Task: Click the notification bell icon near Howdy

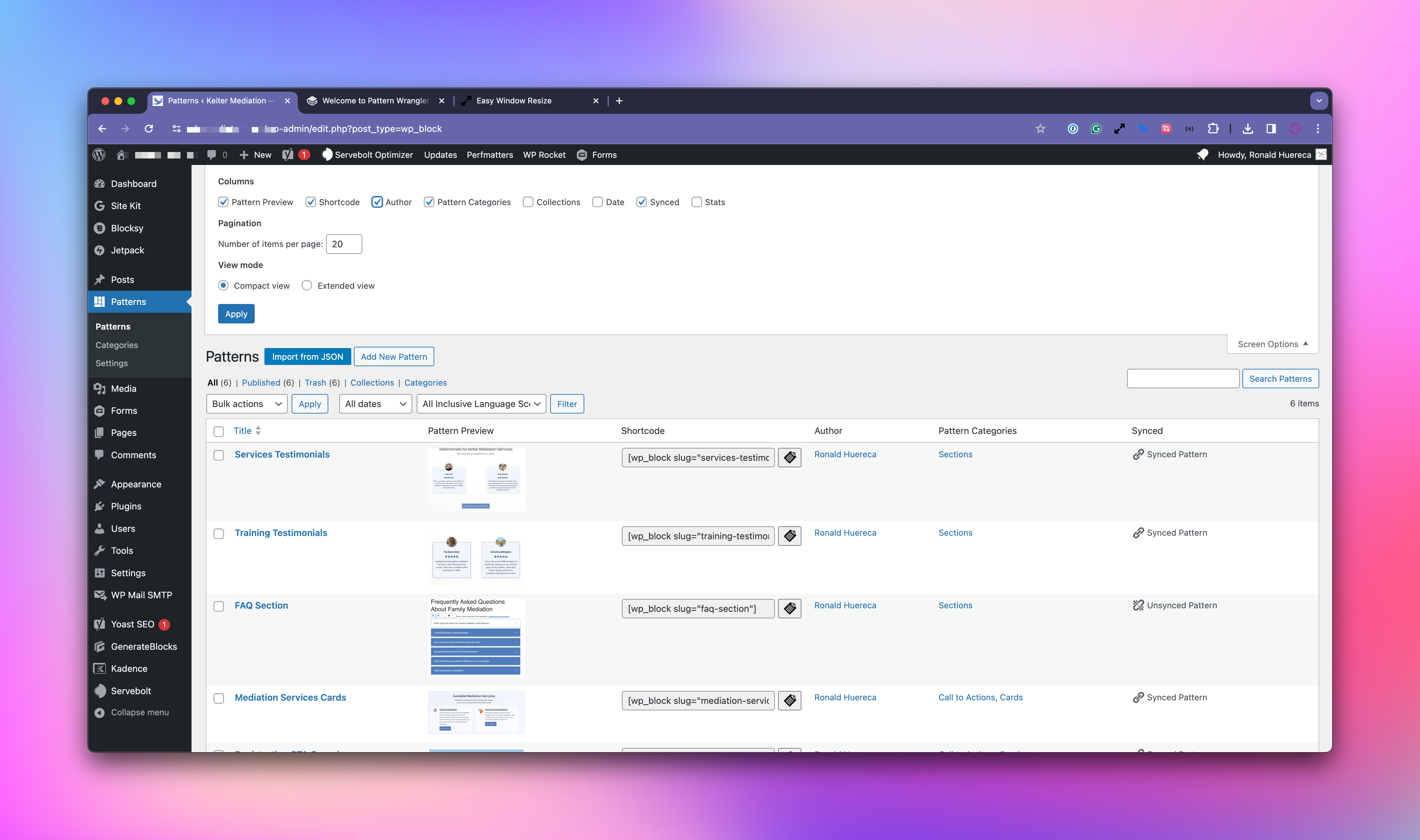Action: pos(1203,155)
